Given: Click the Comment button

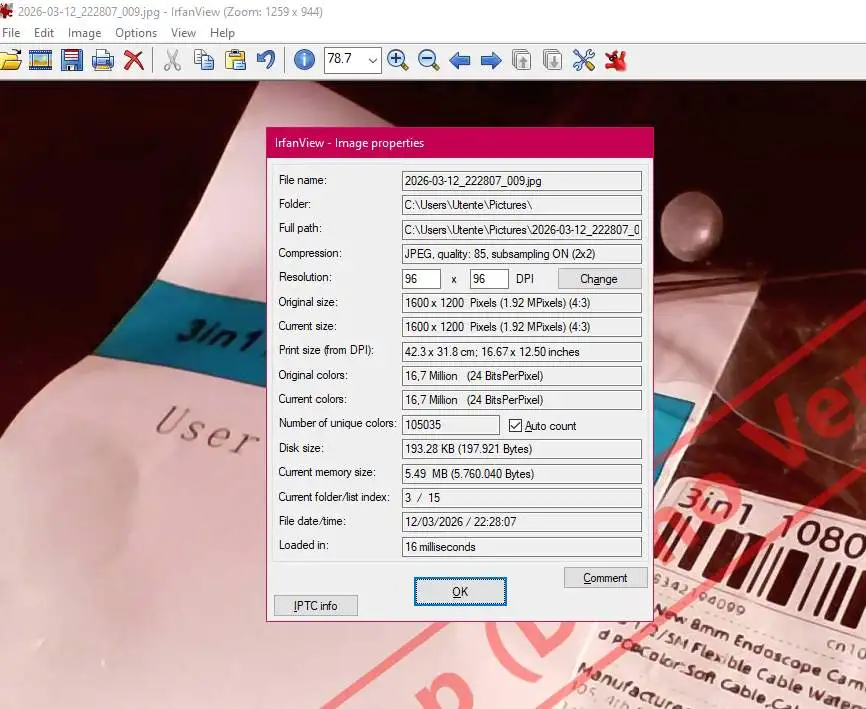Looking at the screenshot, I should click(x=605, y=578).
